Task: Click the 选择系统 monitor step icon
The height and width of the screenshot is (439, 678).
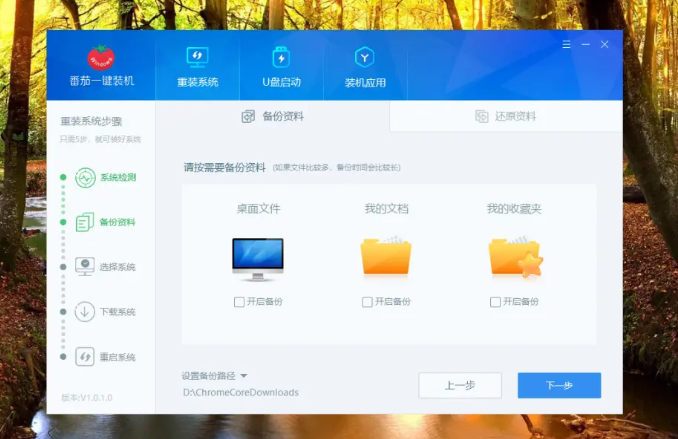Action: [85, 267]
